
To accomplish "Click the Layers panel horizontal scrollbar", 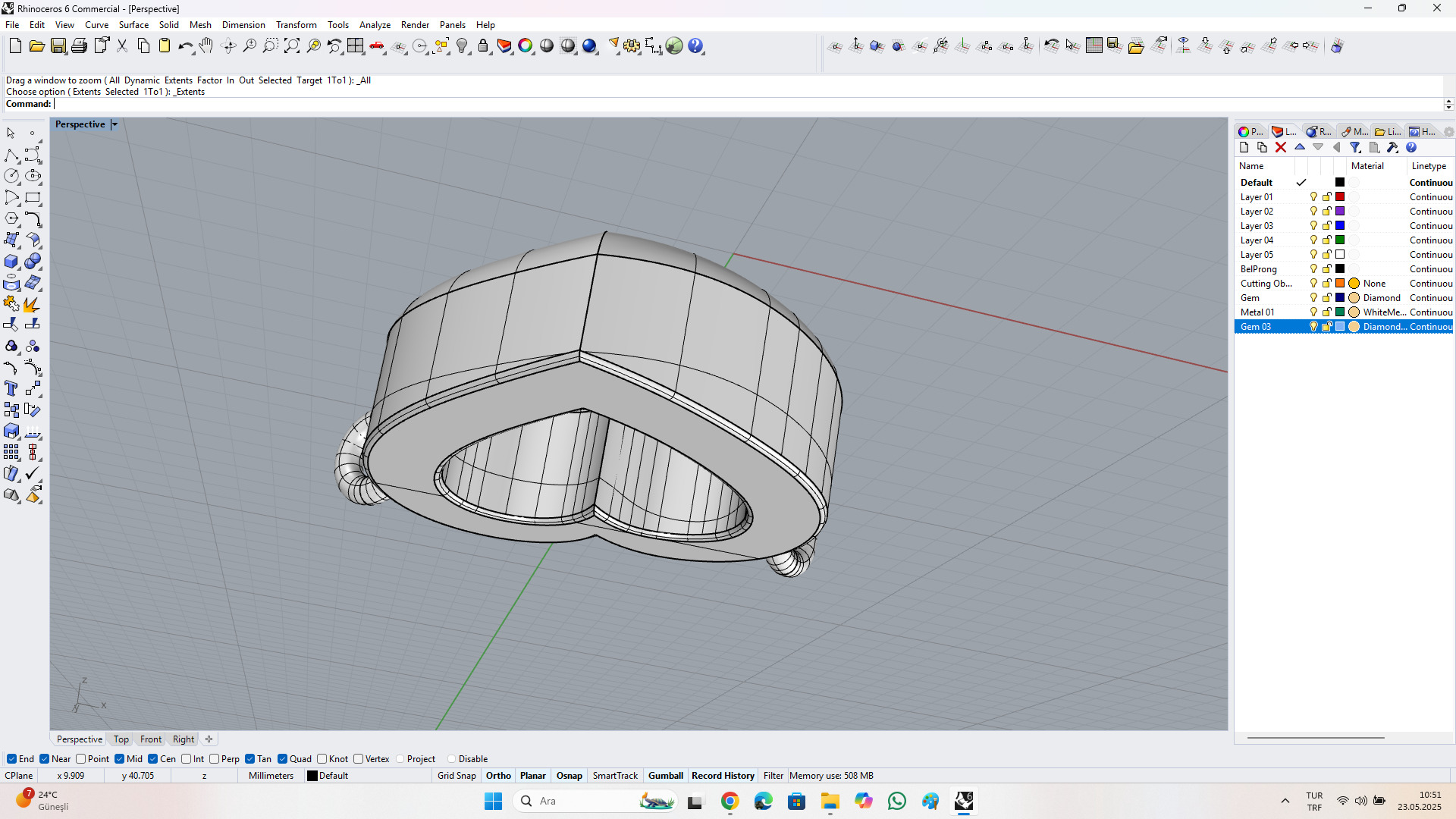I will tap(1316, 737).
